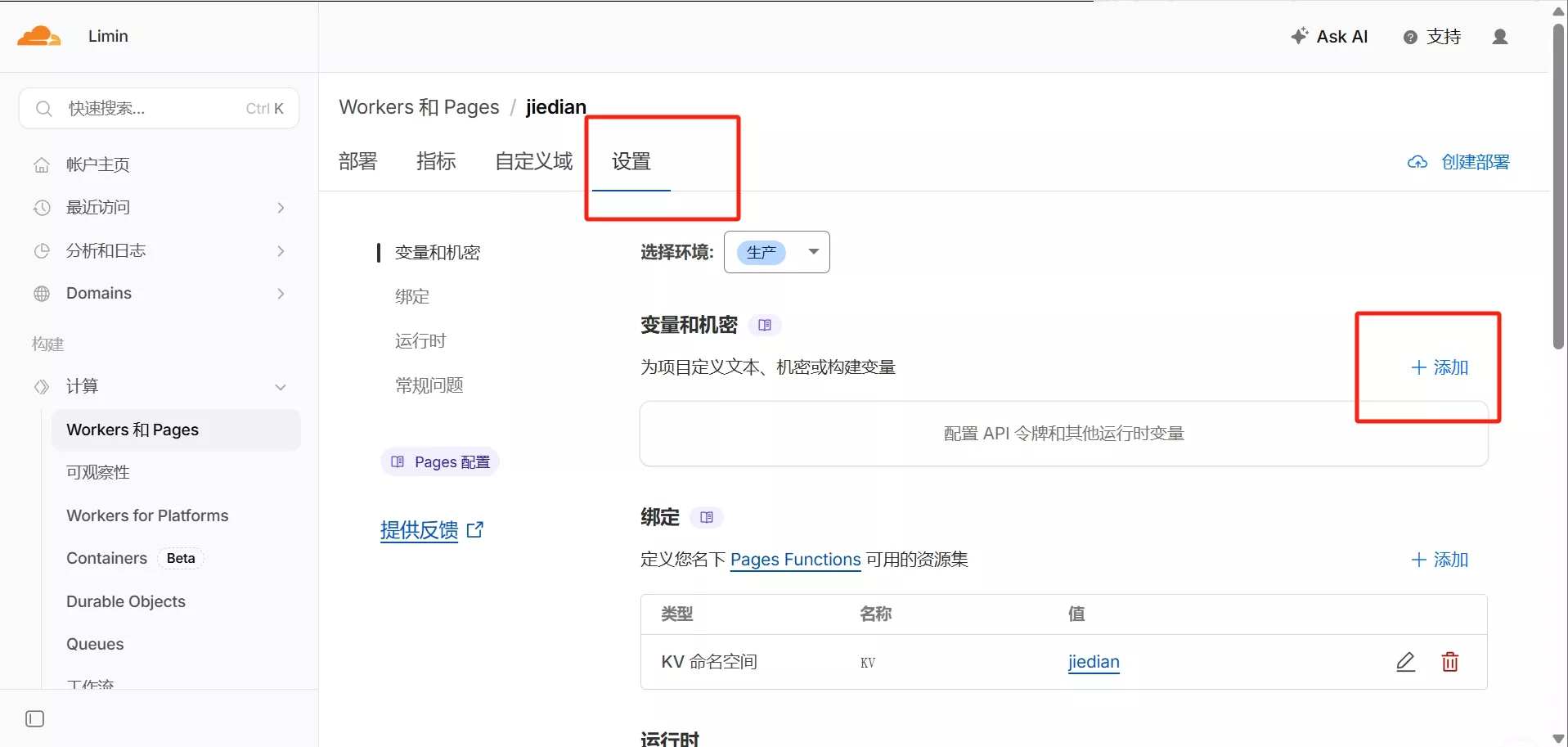Screen dimensions: 1568x747
Task: Click the 类型 column header
Action: tap(677, 614)
